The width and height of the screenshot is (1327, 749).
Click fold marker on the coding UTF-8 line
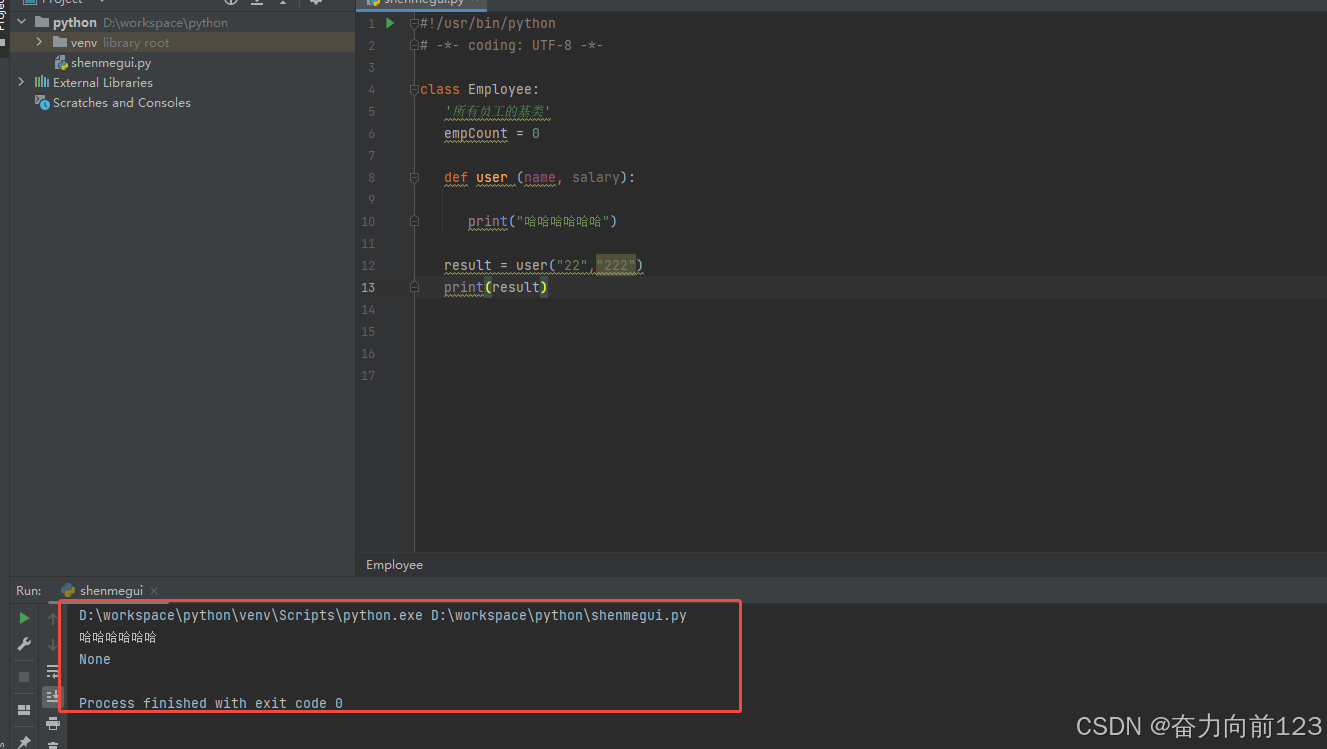(414, 46)
